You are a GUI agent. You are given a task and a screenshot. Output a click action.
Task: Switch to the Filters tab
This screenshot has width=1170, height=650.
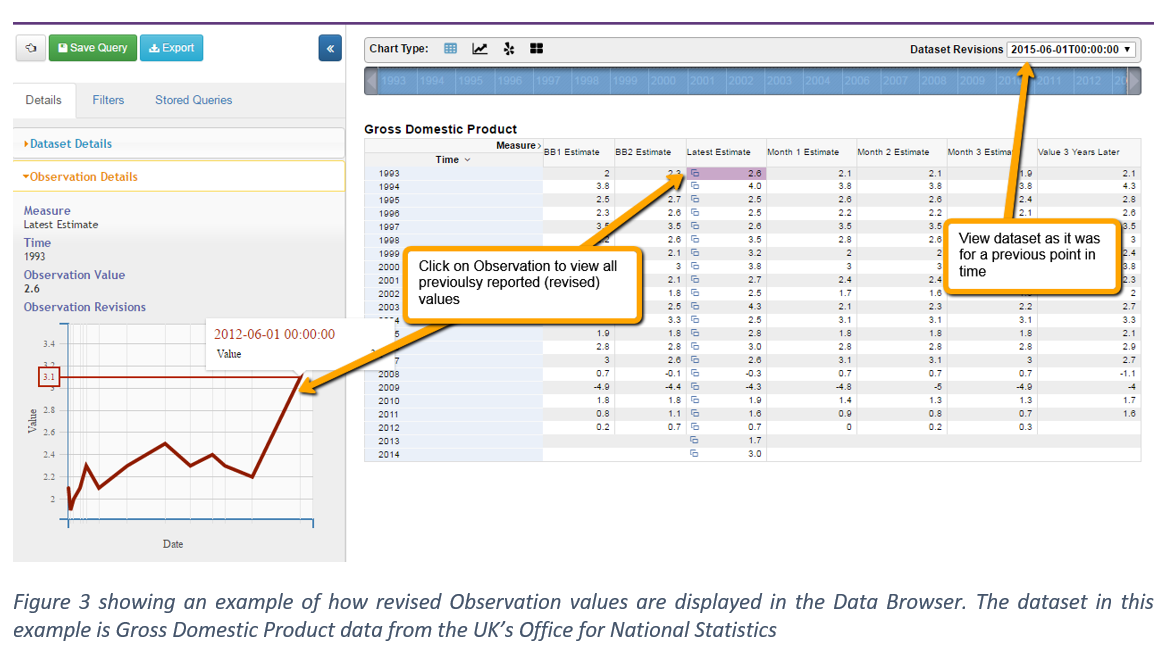point(108,100)
